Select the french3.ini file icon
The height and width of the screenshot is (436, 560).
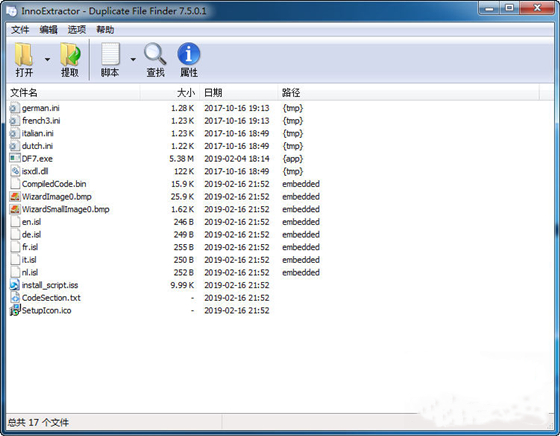(x=14, y=121)
